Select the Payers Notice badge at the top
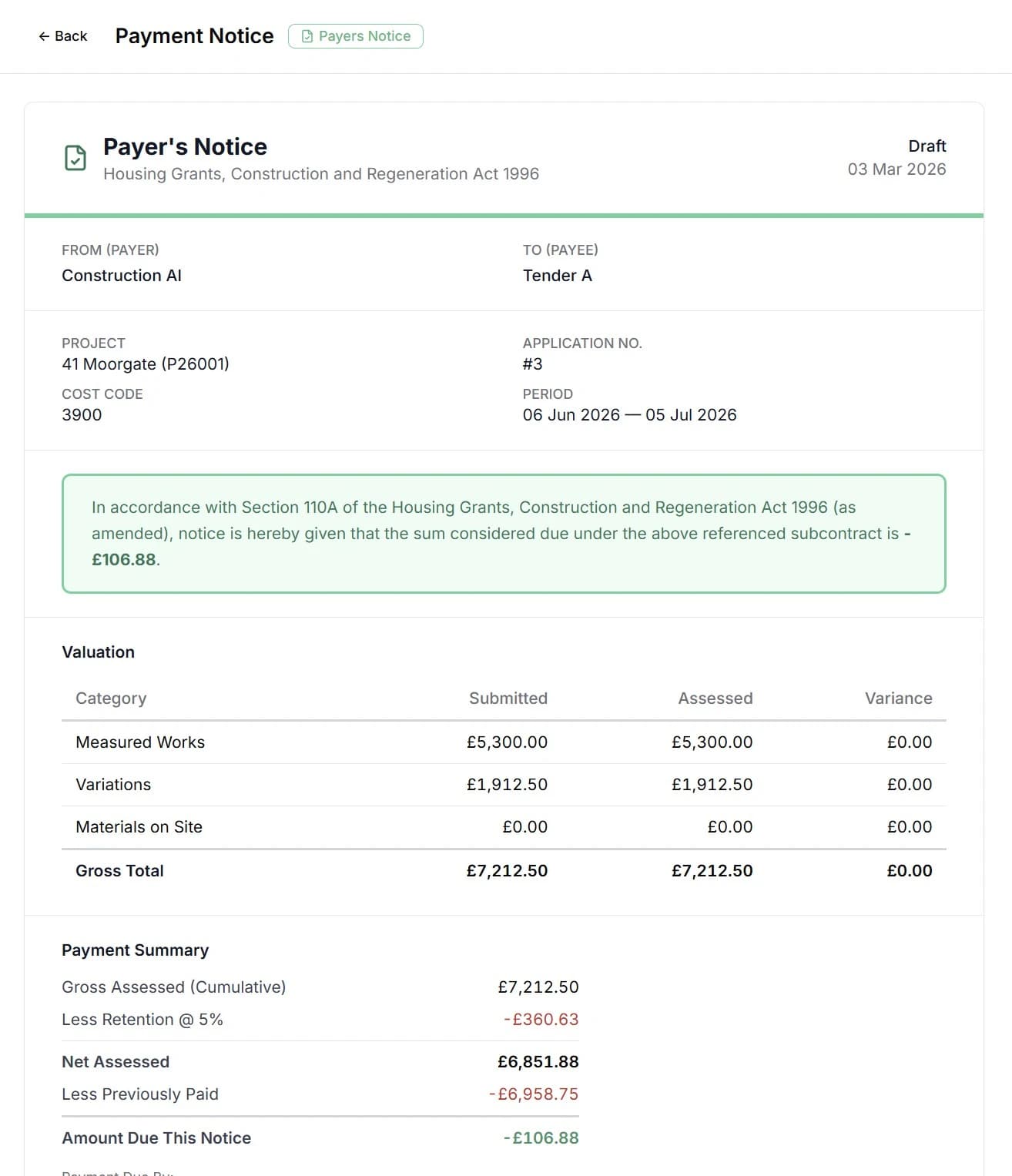This screenshot has width=1012, height=1176. coord(355,35)
